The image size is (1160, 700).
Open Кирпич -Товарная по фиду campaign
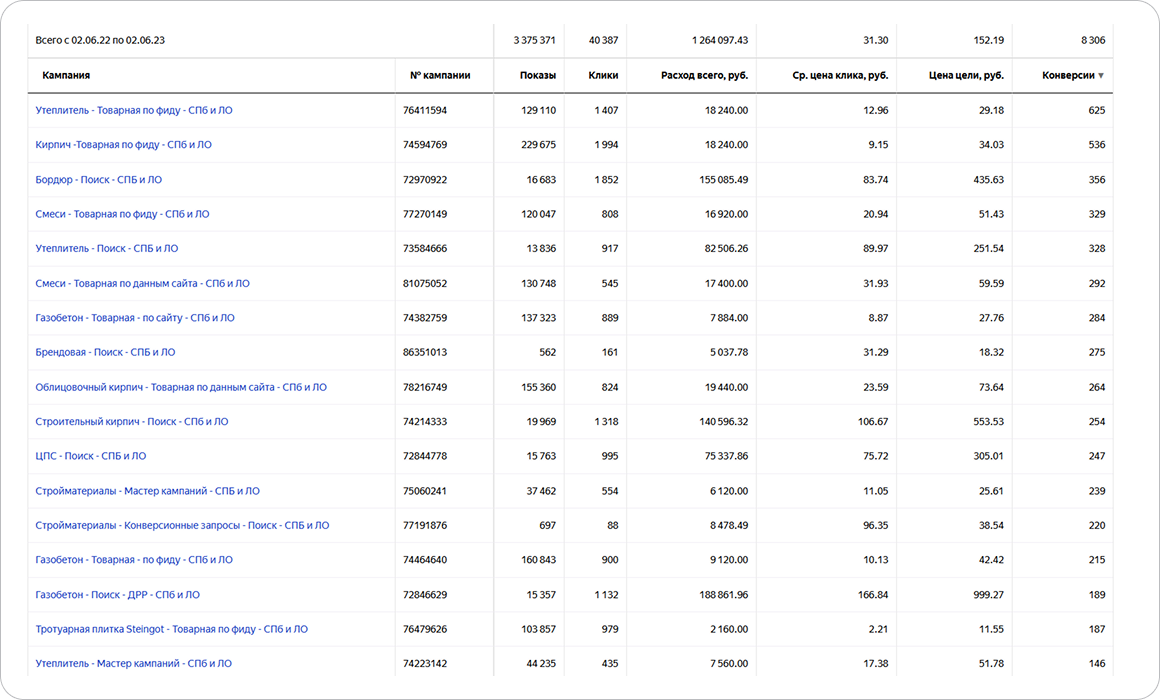pyautogui.click(x=123, y=145)
